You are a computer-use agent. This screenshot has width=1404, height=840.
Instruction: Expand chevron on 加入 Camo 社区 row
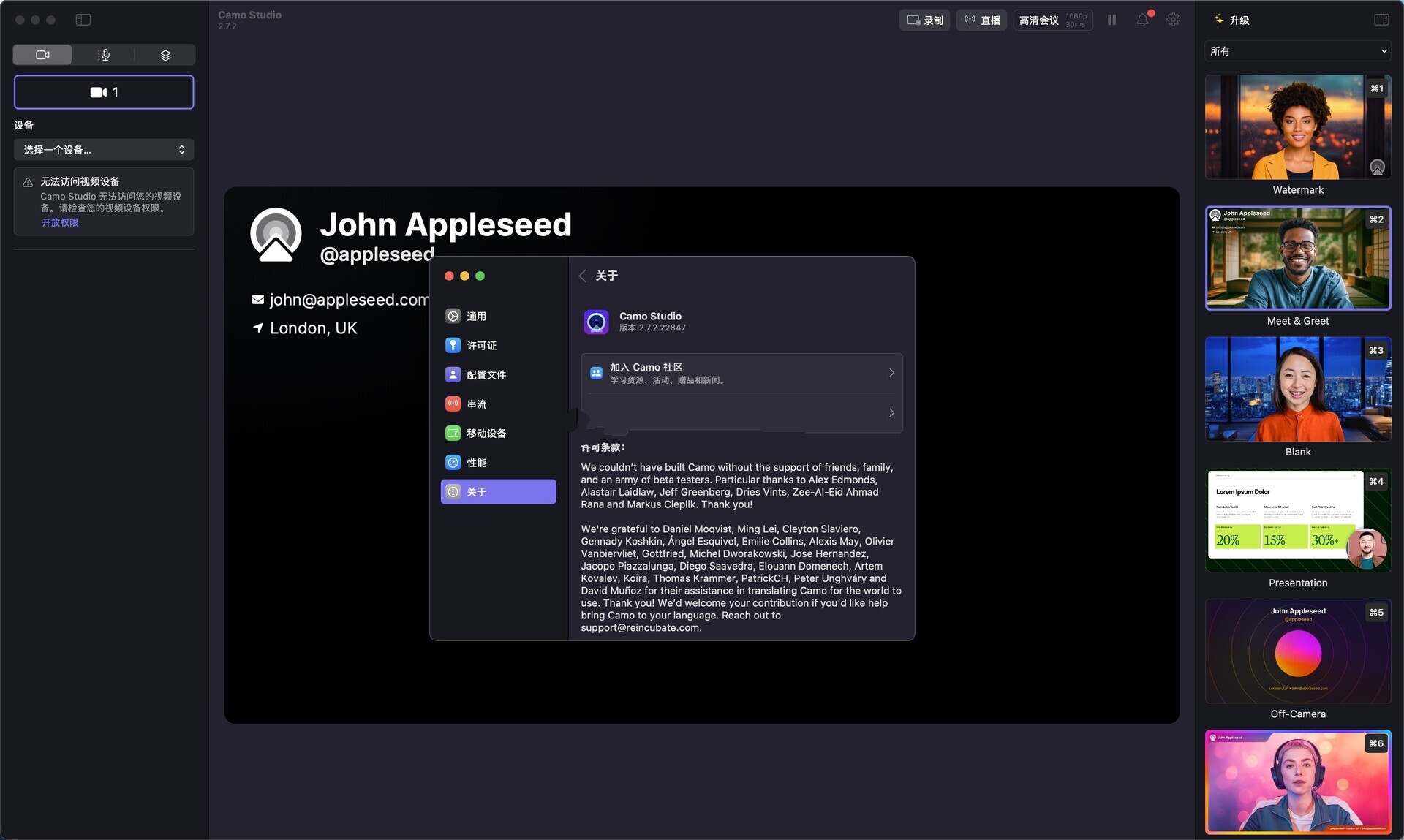pyautogui.click(x=891, y=373)
